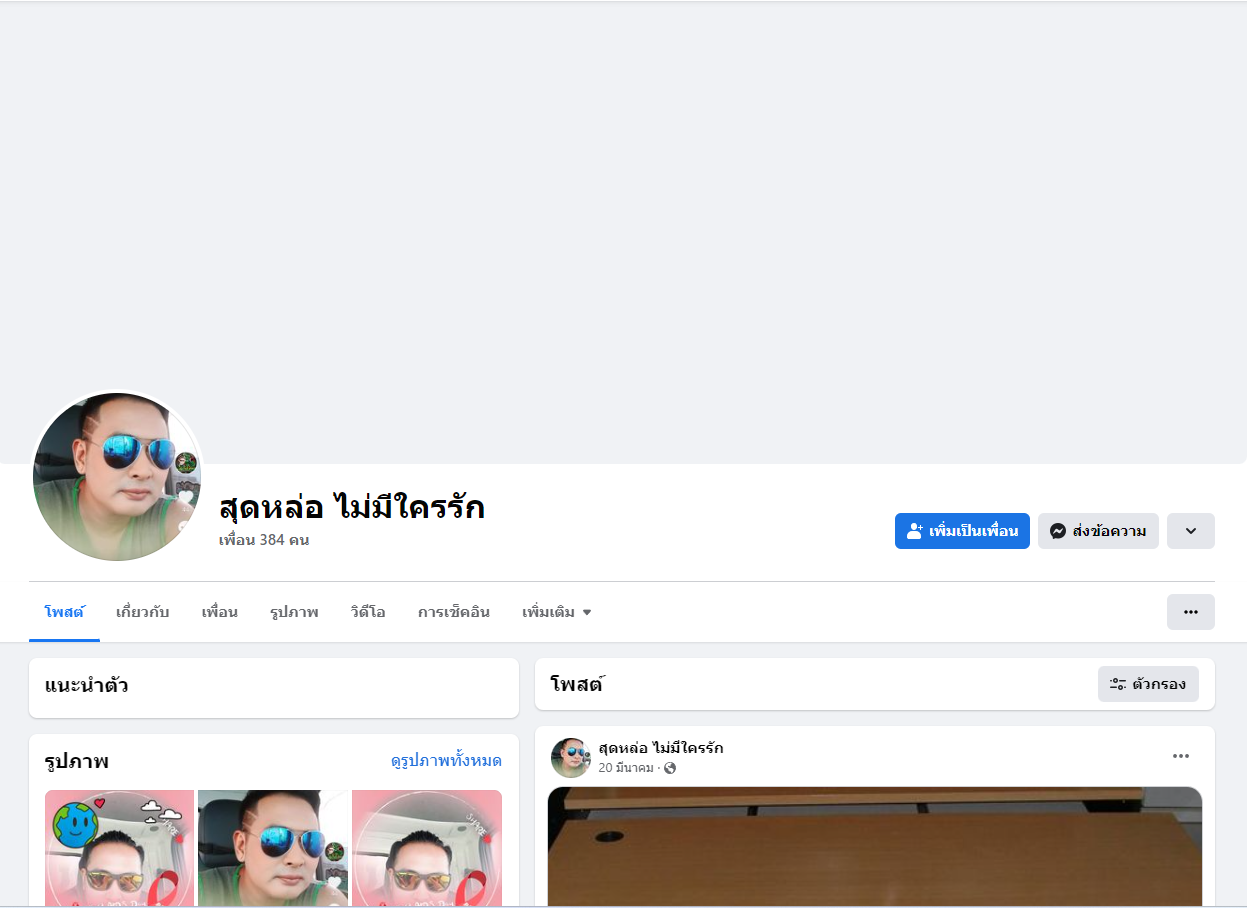The image size is (1247, 908).
Task: Click the author name in the post header
Action: pos(661,748)
